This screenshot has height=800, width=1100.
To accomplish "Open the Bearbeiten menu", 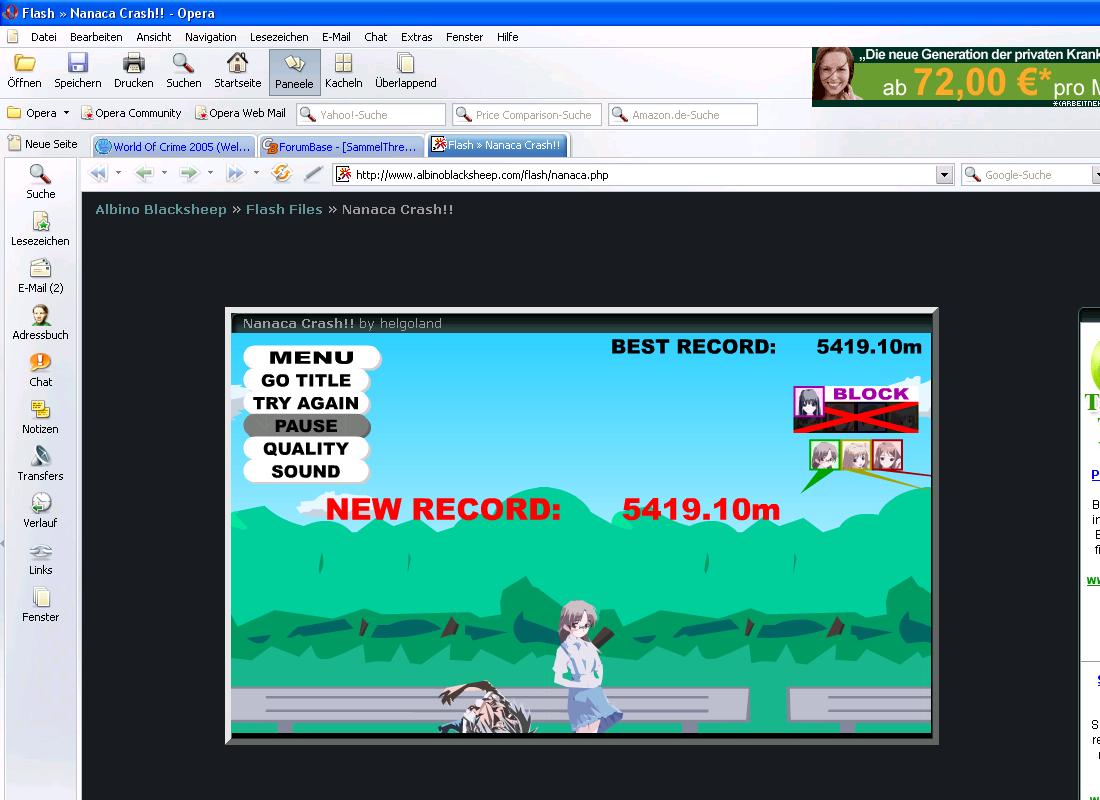I will pos(96,37).
